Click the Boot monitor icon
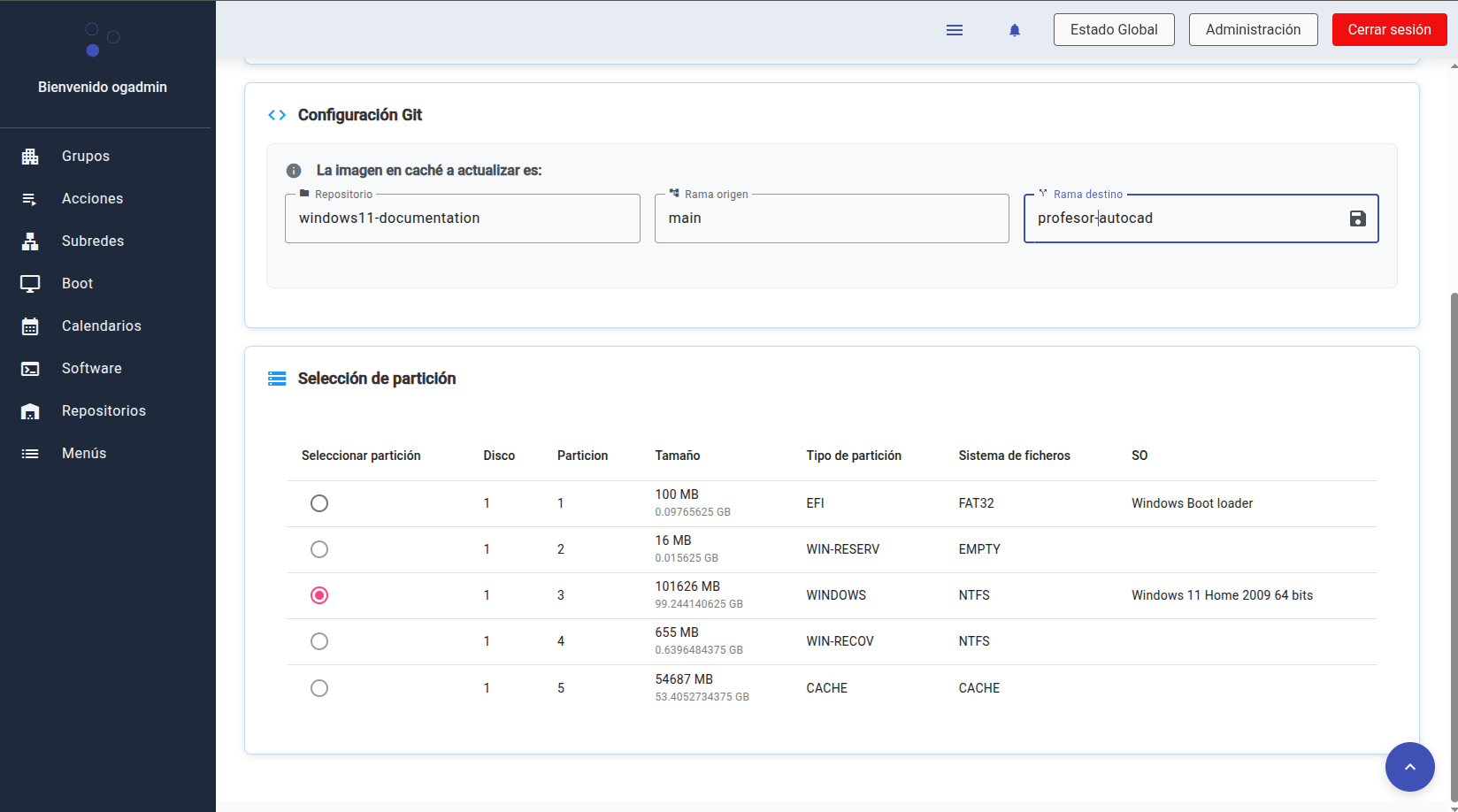This screenshot has height=812, width=1458. 30,284
